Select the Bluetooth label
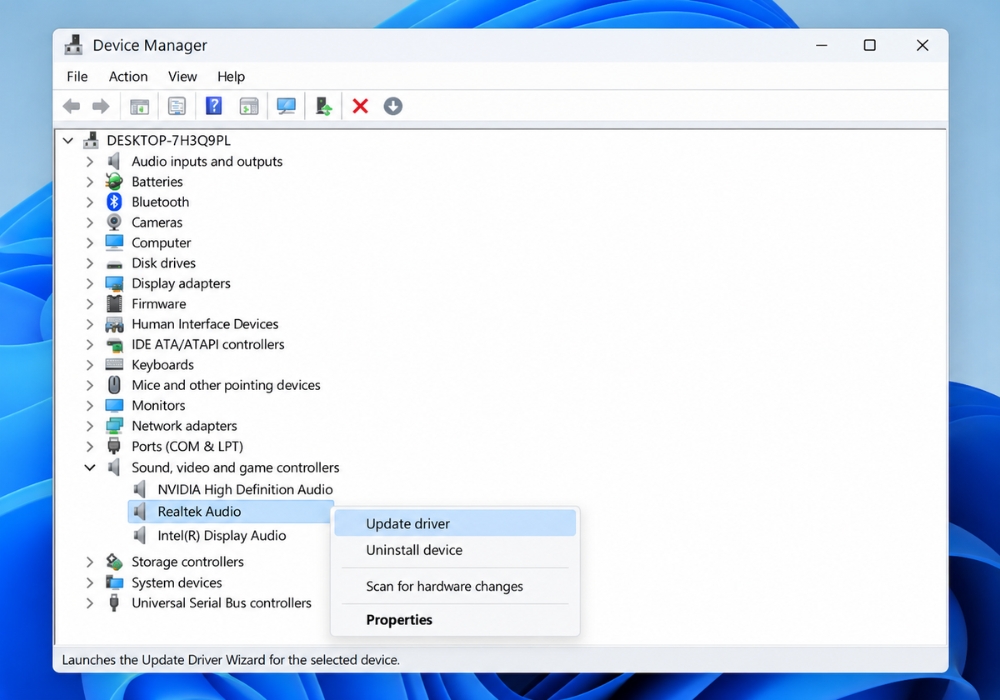Screen dimensions: 1000x700 tap(160, 202)
